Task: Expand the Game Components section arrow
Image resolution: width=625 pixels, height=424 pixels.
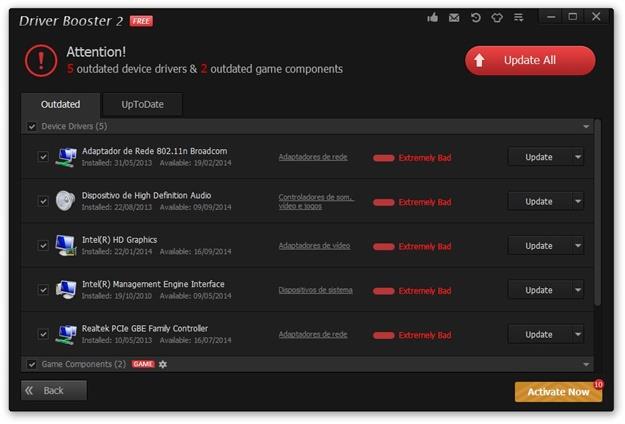Action: pyautogui.click(x=586, y=364)
